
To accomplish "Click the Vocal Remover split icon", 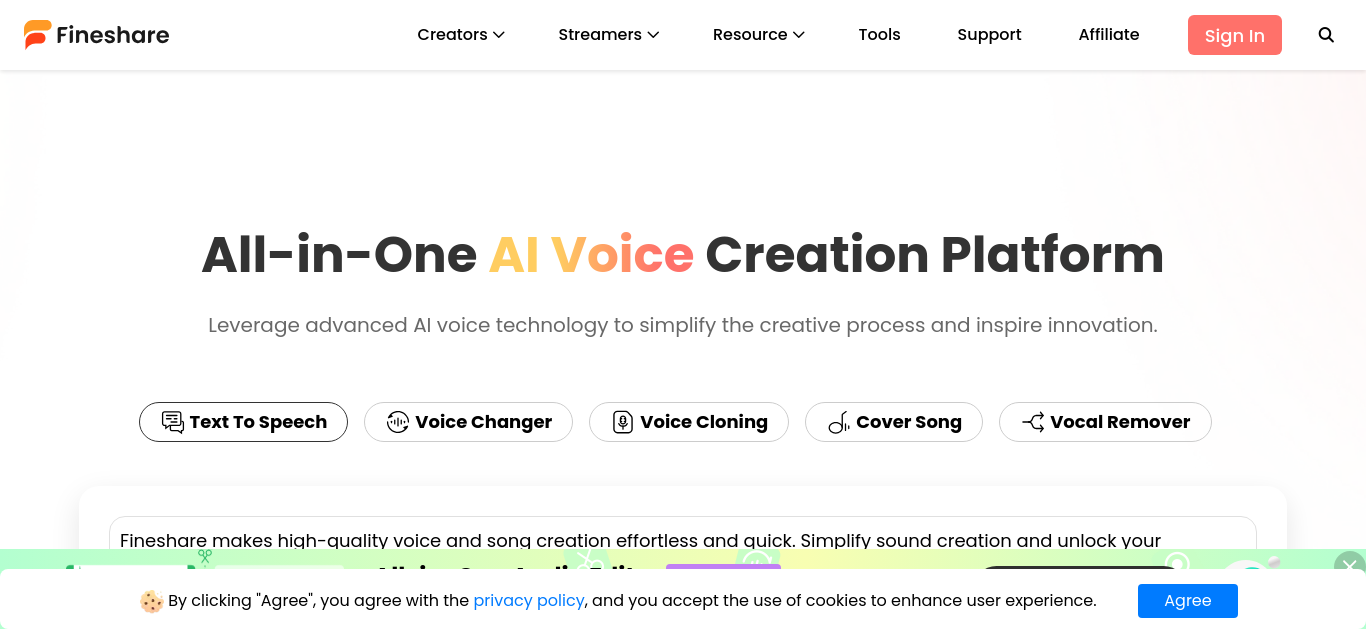I will click(x=1033, y=422).
